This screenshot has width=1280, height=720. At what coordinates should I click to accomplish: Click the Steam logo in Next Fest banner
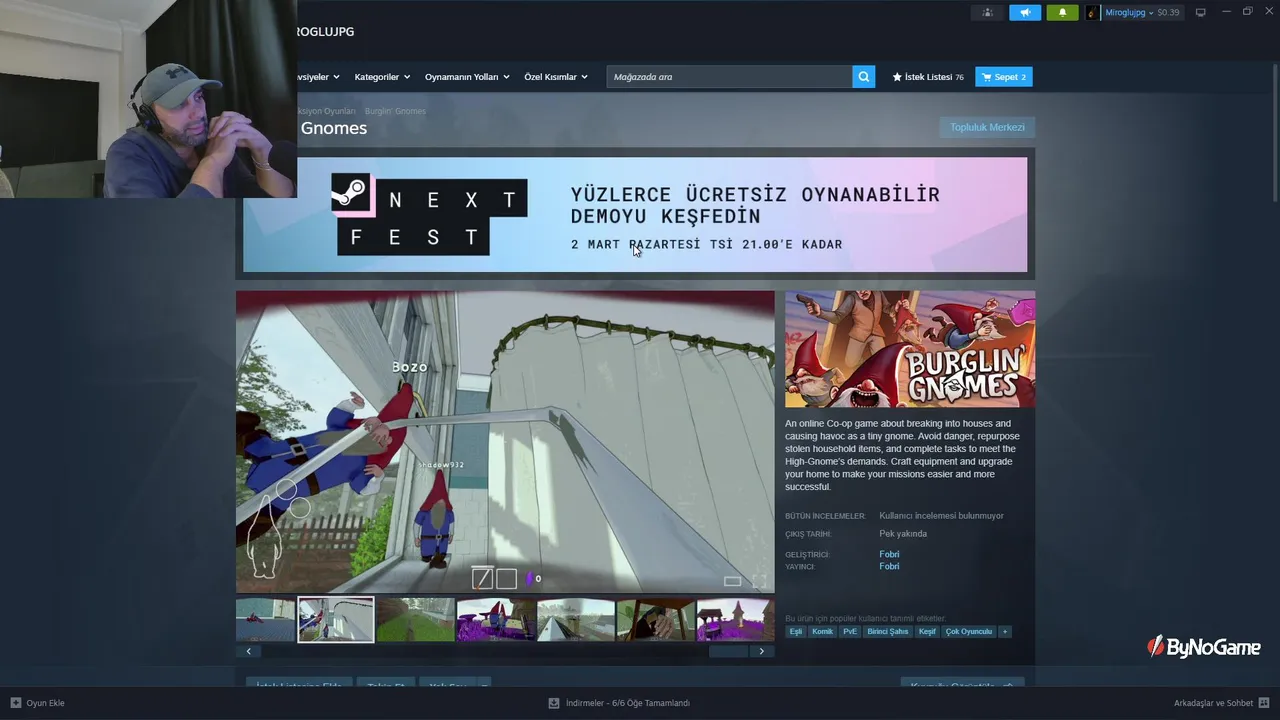tap(349, 192)
